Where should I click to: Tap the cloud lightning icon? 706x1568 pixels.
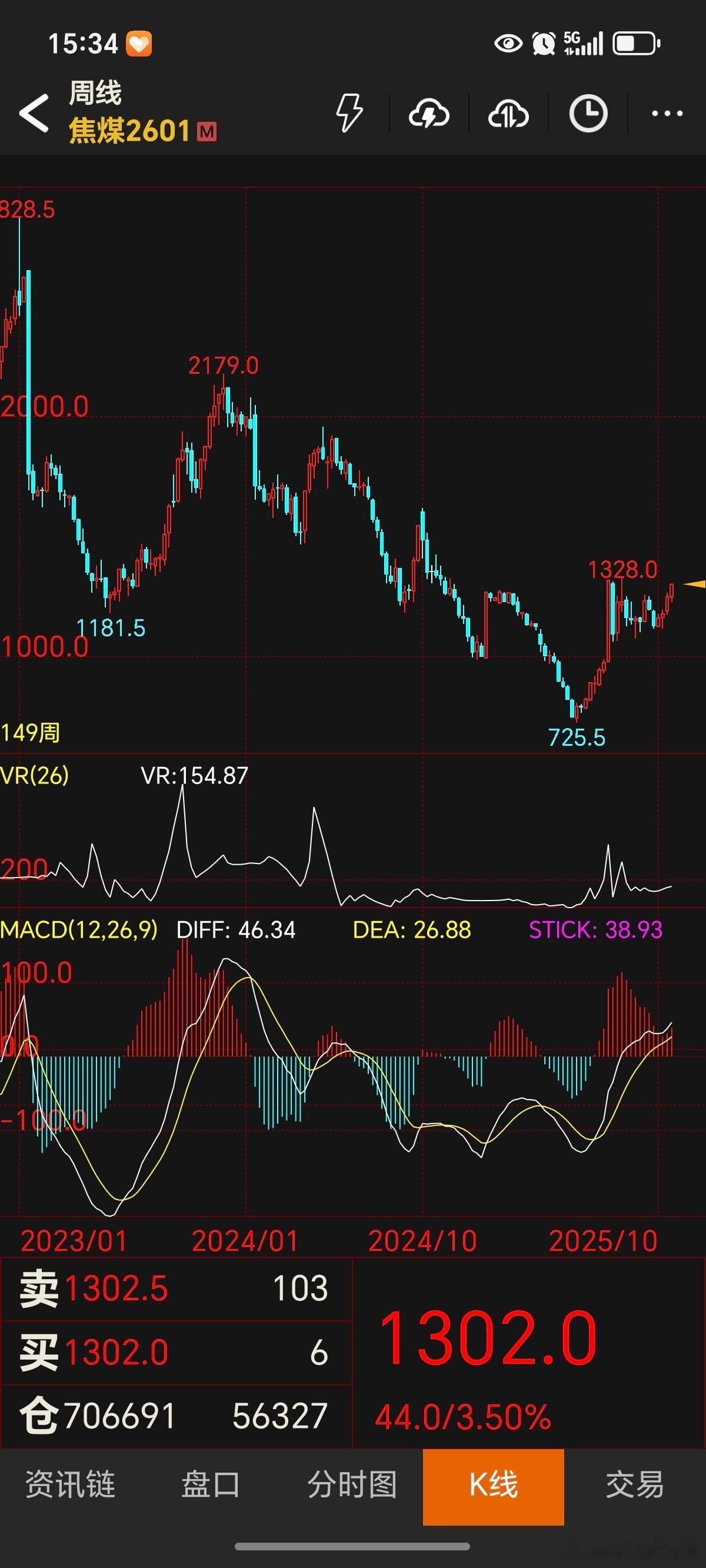pos(429,113)
